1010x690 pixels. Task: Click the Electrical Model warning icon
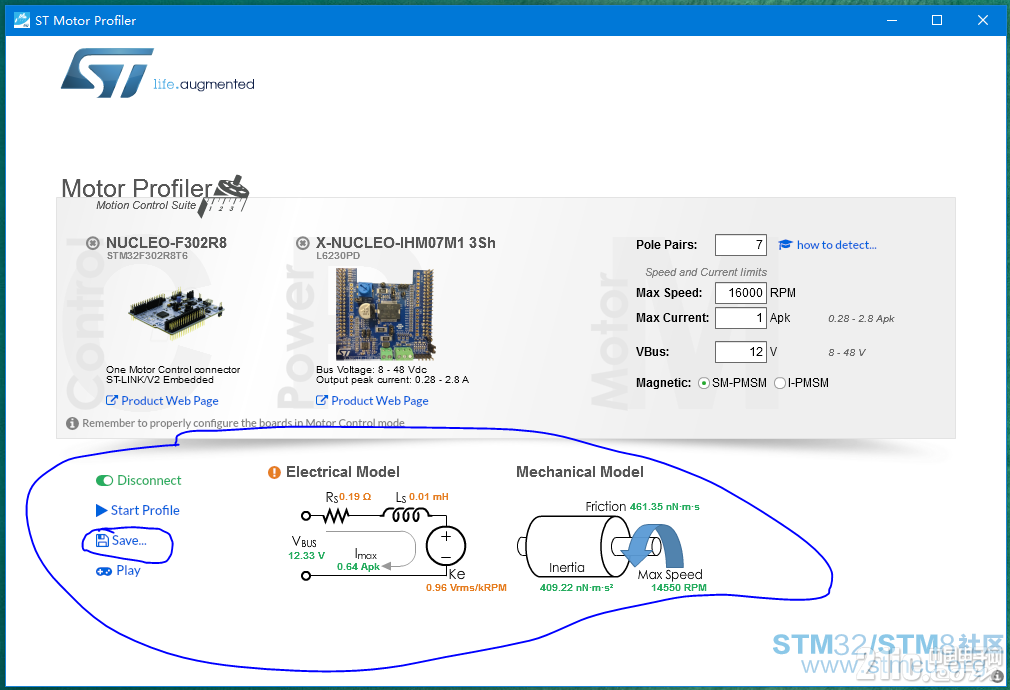coord(274,472)
